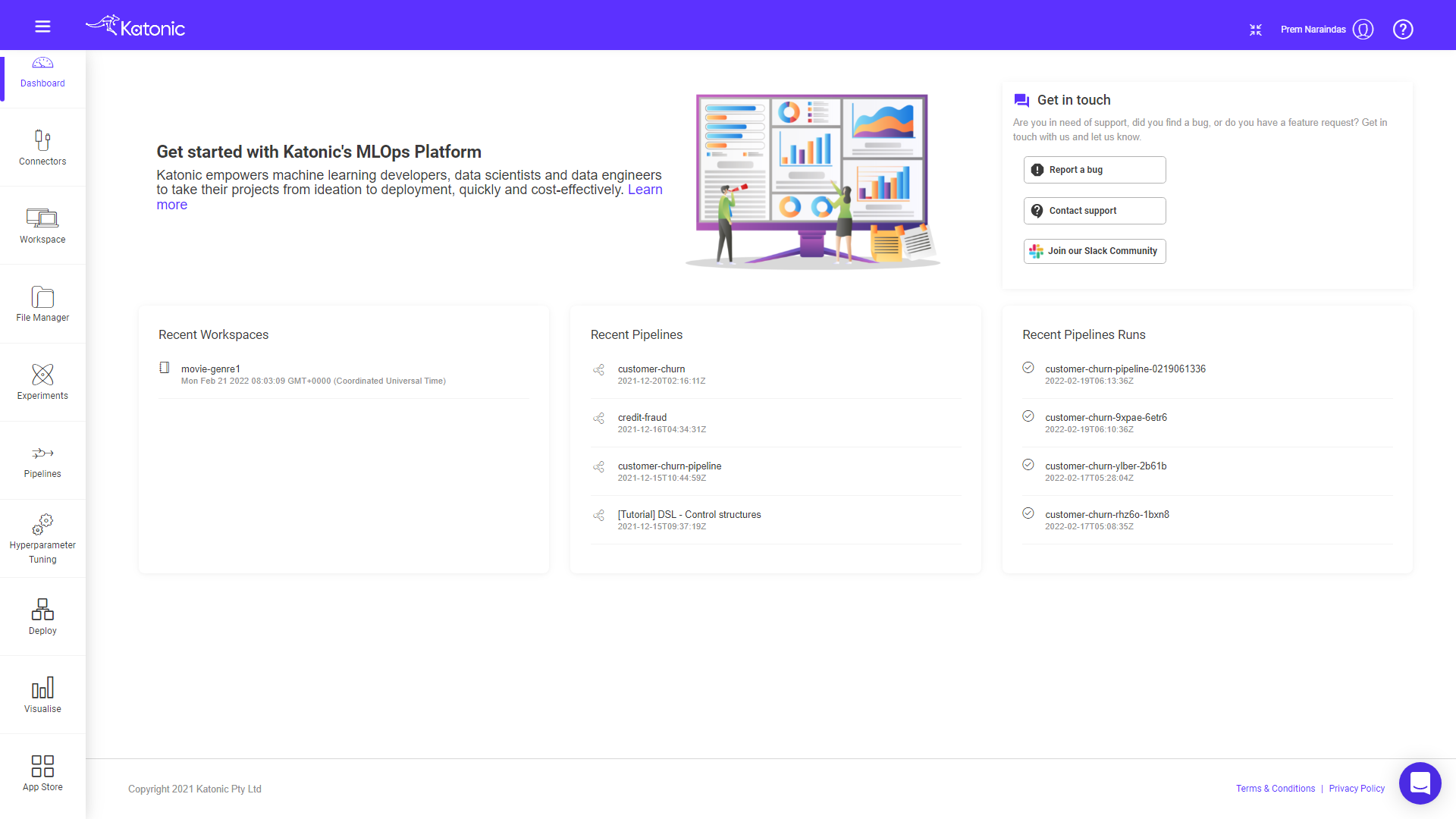Click timestamp 2022-02-19T06:13:36Z
Screen dimensions: 1456x819
[1089, 381]
